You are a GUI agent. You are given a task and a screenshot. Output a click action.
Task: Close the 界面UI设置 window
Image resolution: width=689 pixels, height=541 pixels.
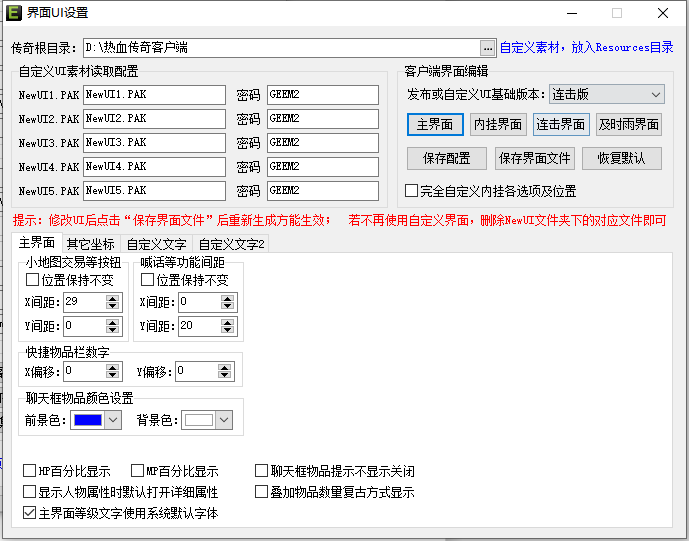click(x=663, y=13)
